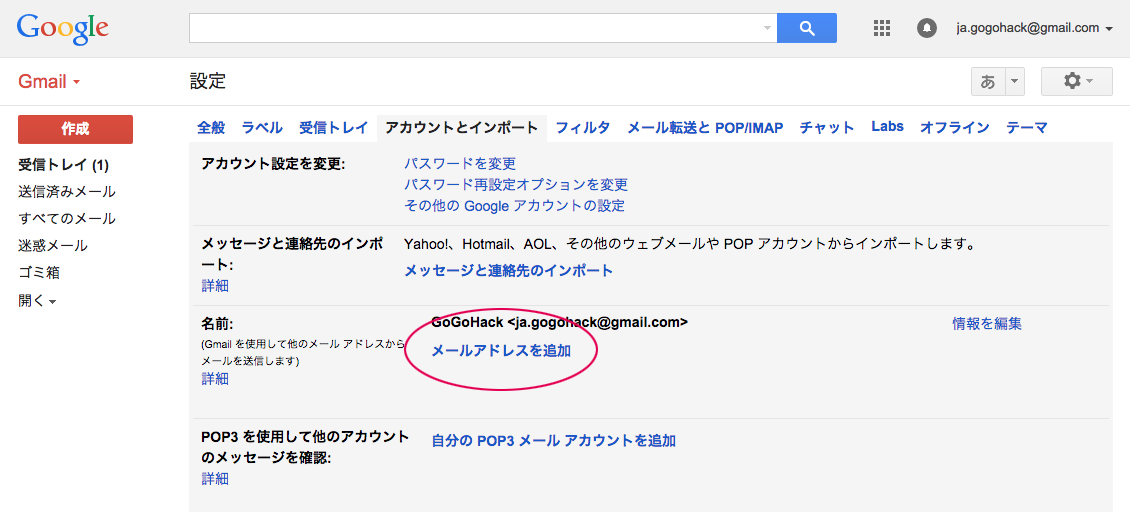Screen dimensions: 1130x512
Task: Switch to the テーマ settings tab
Action: click(x=1026, y=128)
